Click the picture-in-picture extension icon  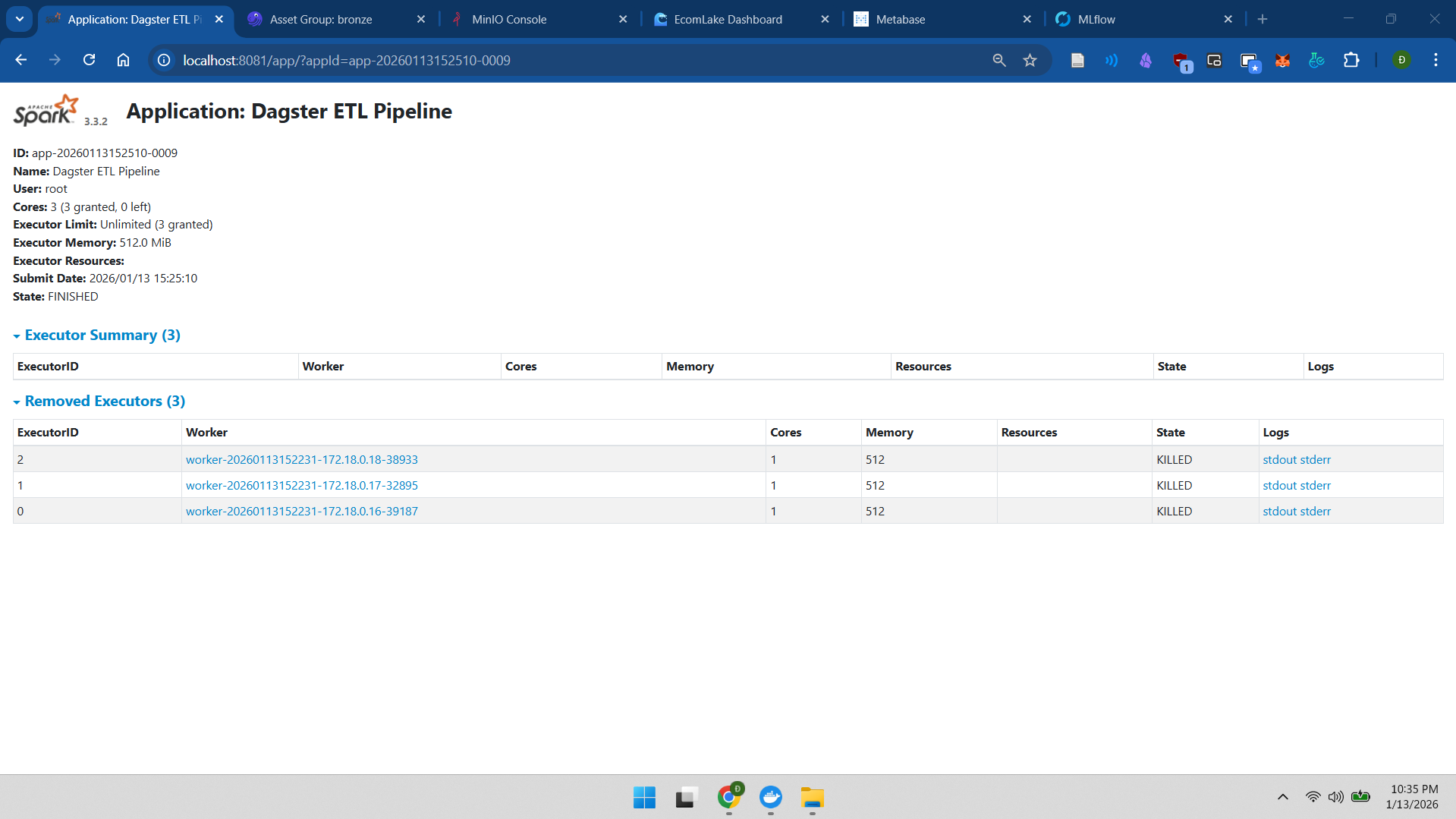tap(1214, 60)
